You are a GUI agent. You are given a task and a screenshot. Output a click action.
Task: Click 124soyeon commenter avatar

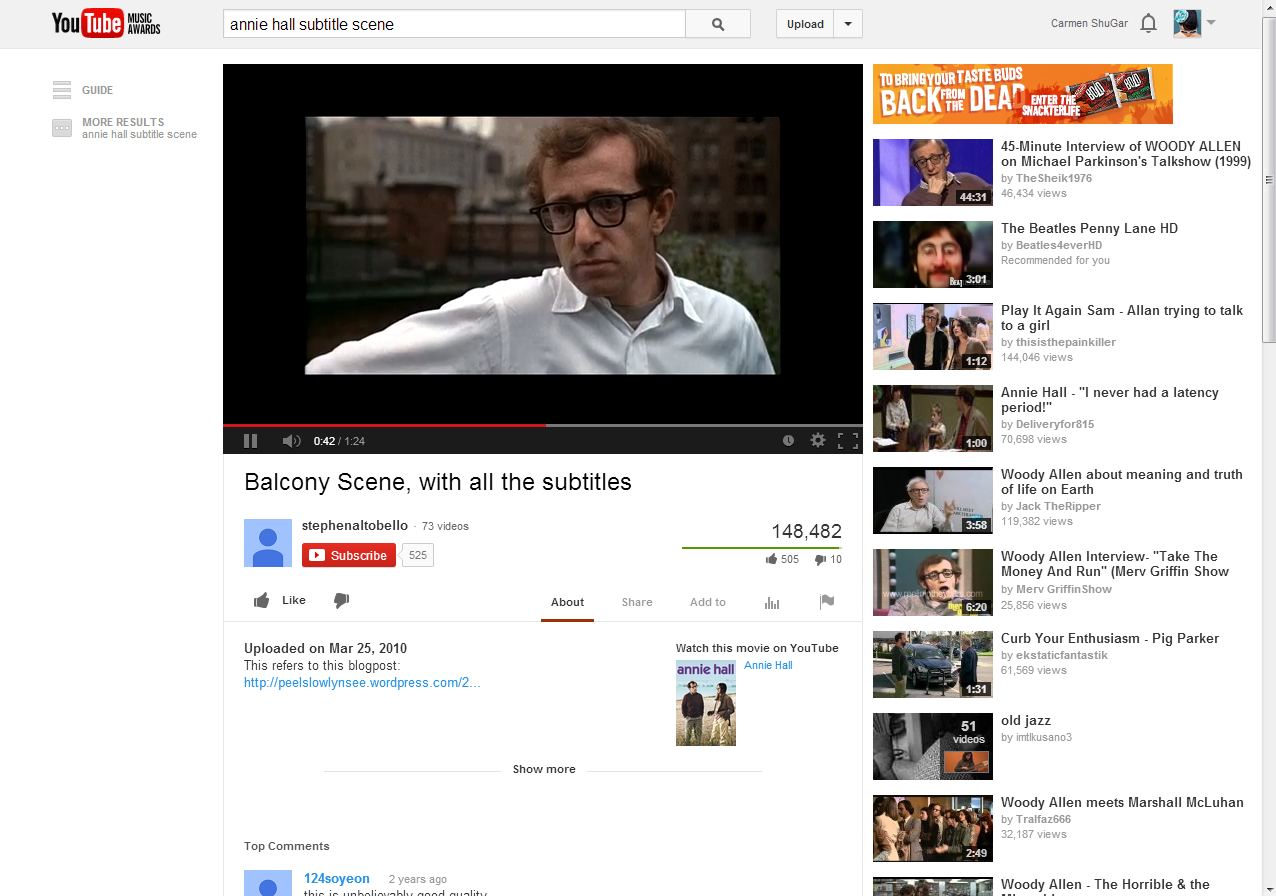coord(268,883)
